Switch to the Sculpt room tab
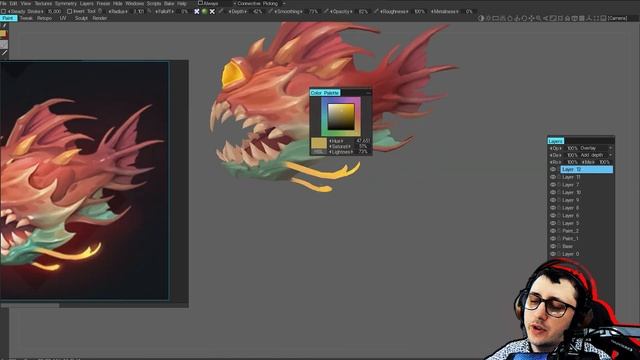The image size is (640, 360). [x=81, y=18]
